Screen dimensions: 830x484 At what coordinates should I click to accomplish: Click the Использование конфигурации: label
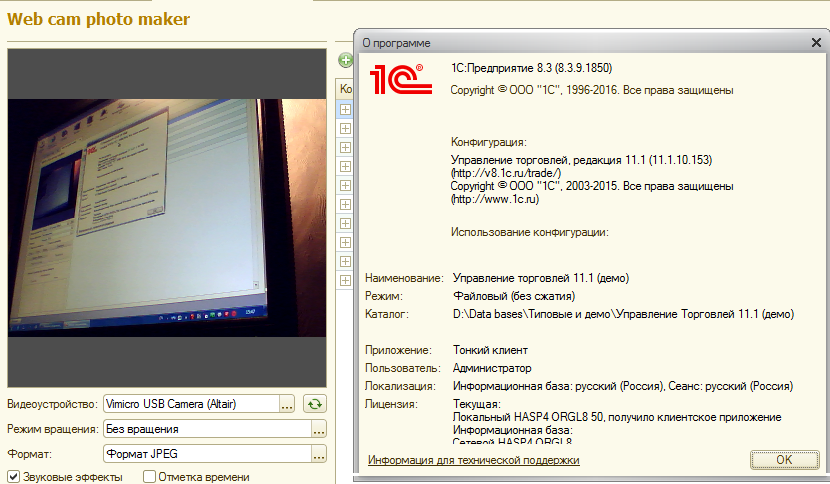pos(530,232)
